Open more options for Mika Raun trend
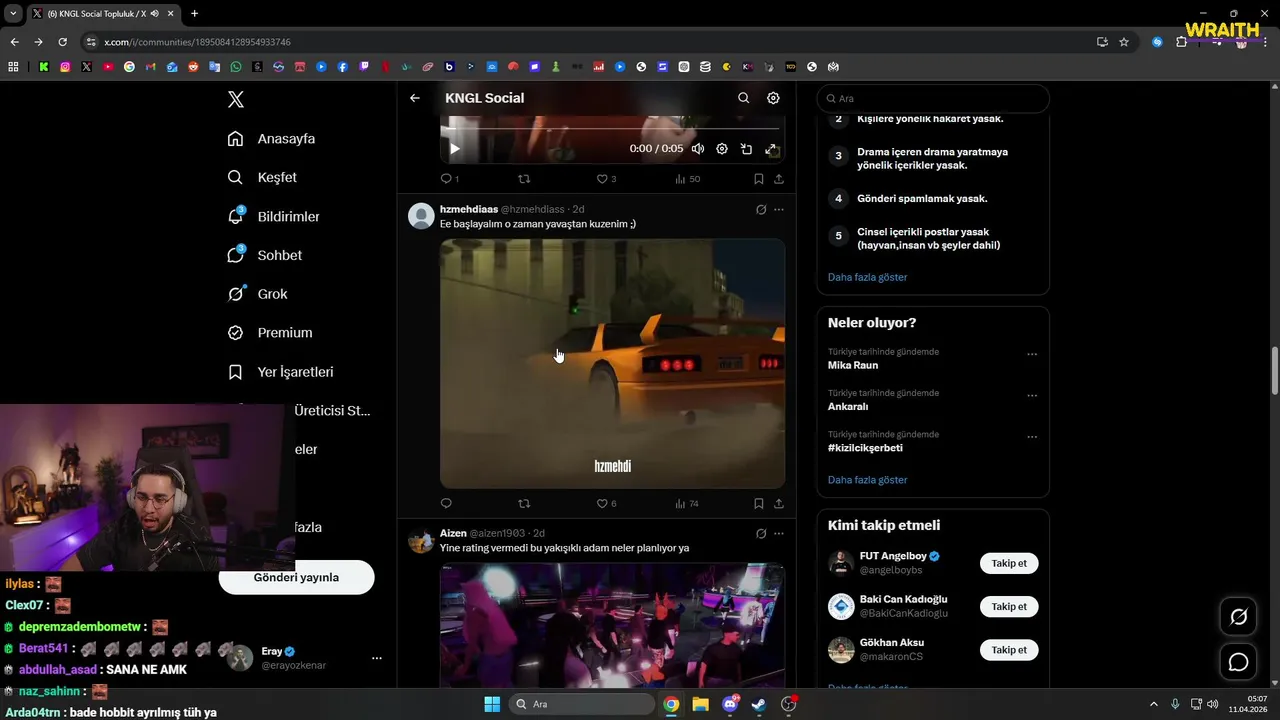The image size is (1280, 720). (x=1032, y=354)
